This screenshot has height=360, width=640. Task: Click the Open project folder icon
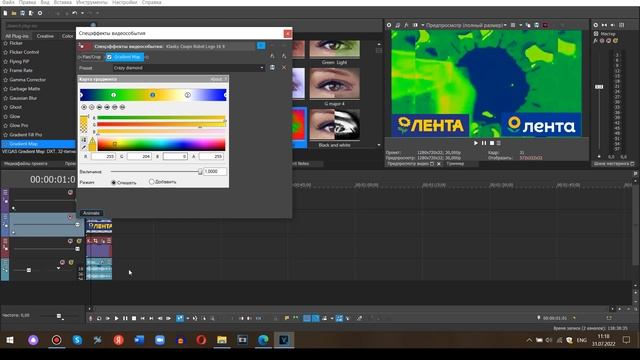coord(14,13)
